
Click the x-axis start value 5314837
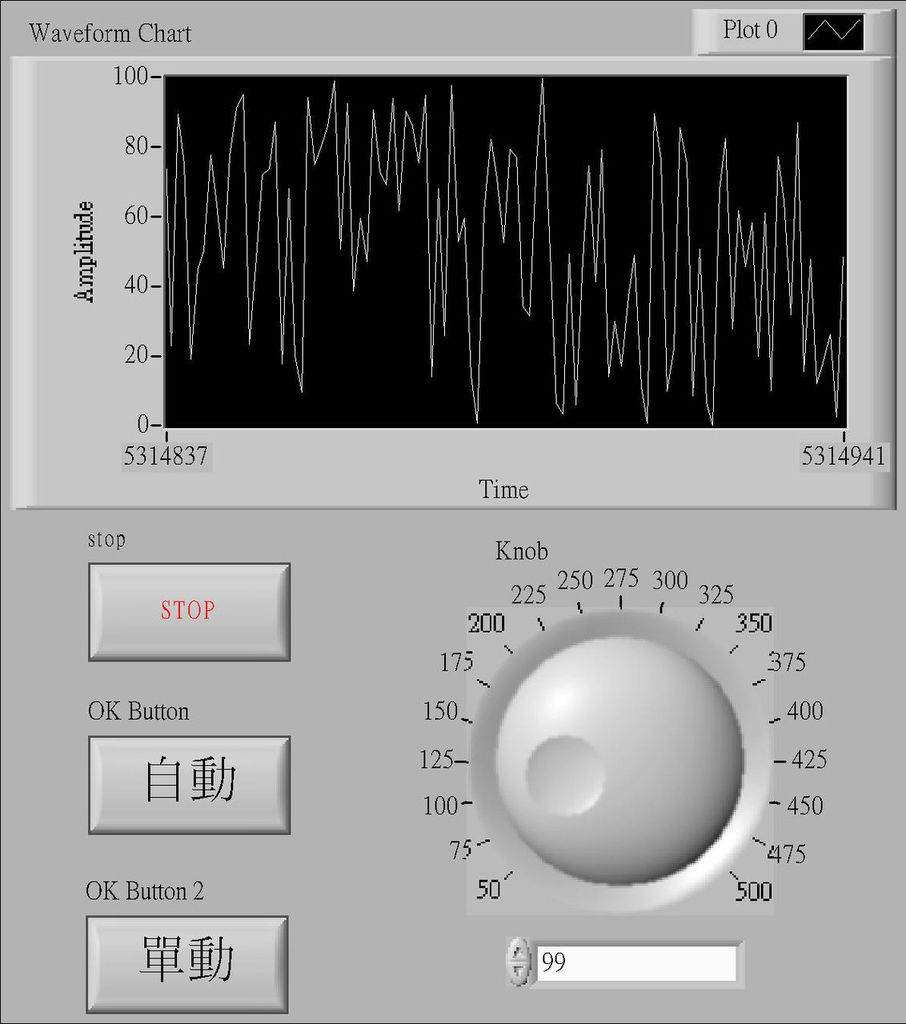coord(166,456)
